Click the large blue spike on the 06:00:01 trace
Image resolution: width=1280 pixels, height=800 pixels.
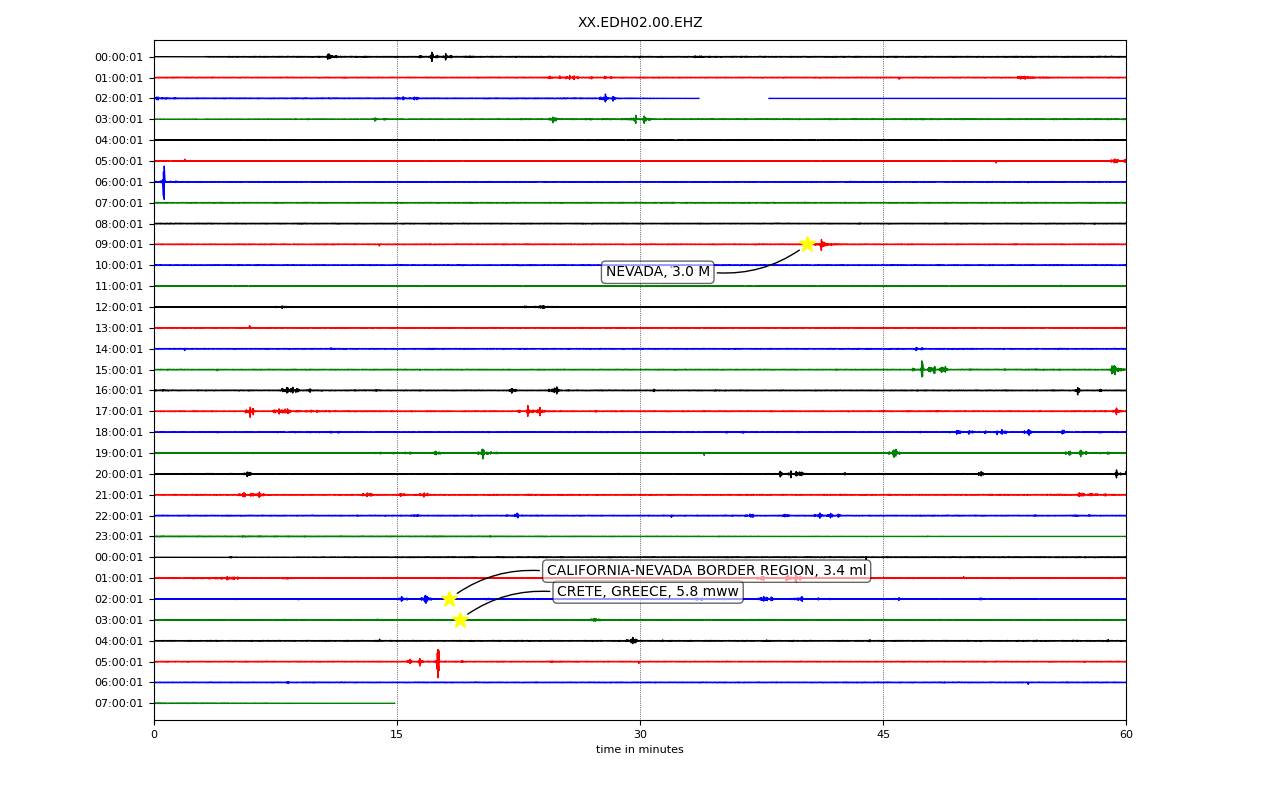click(x=164, y=182)
